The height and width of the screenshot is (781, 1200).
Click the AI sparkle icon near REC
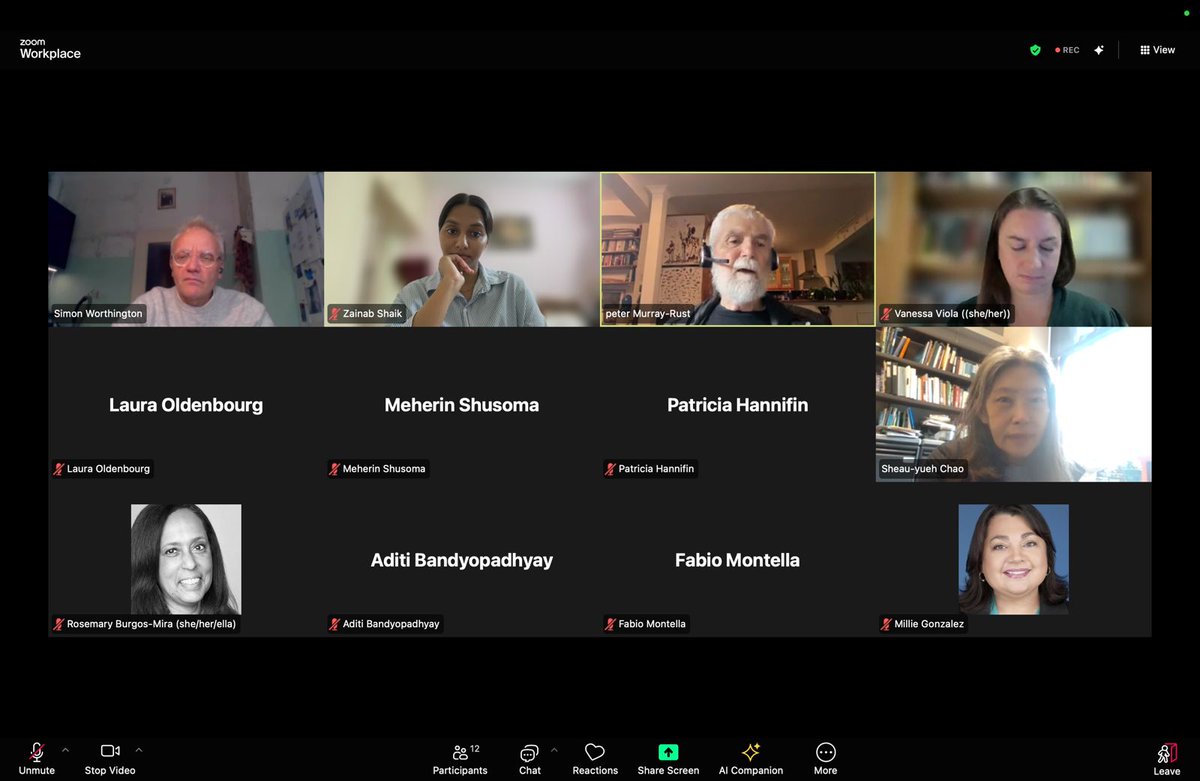pos(1099,50)
